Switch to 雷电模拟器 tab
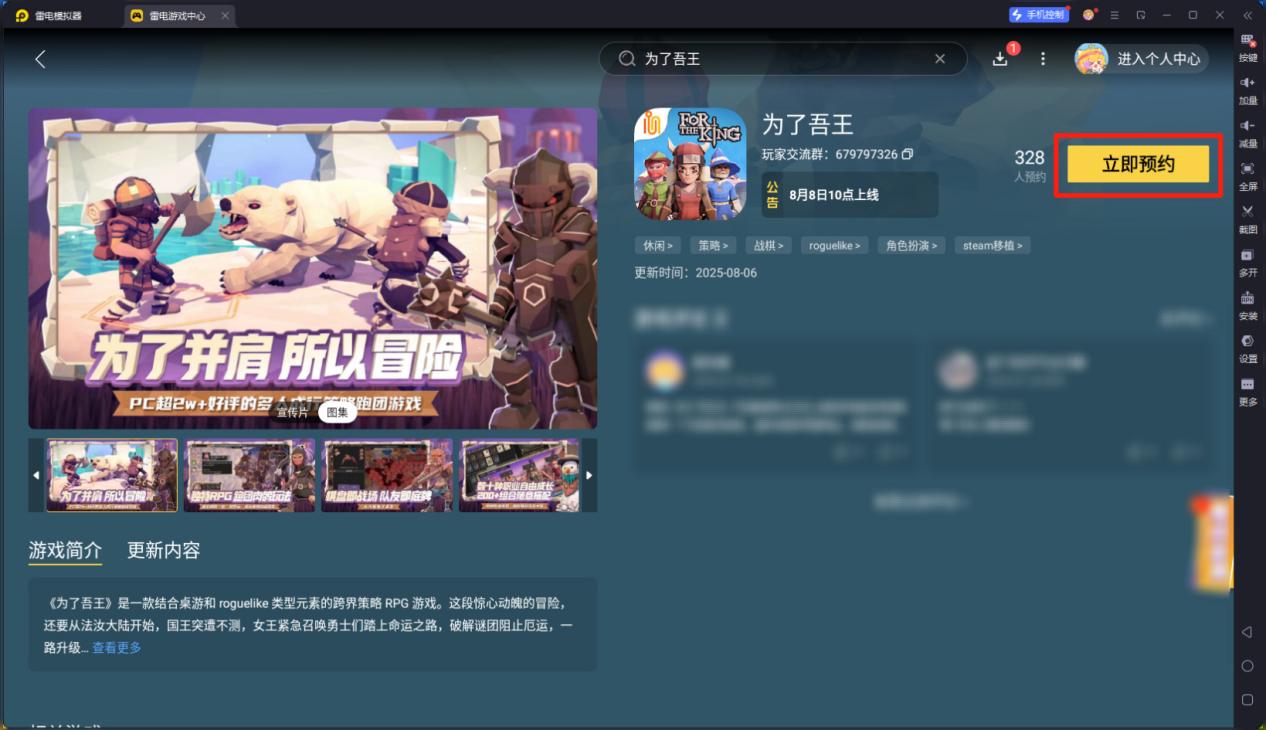The width and height of the screenshot is (1266, 730). coord(49,16)
